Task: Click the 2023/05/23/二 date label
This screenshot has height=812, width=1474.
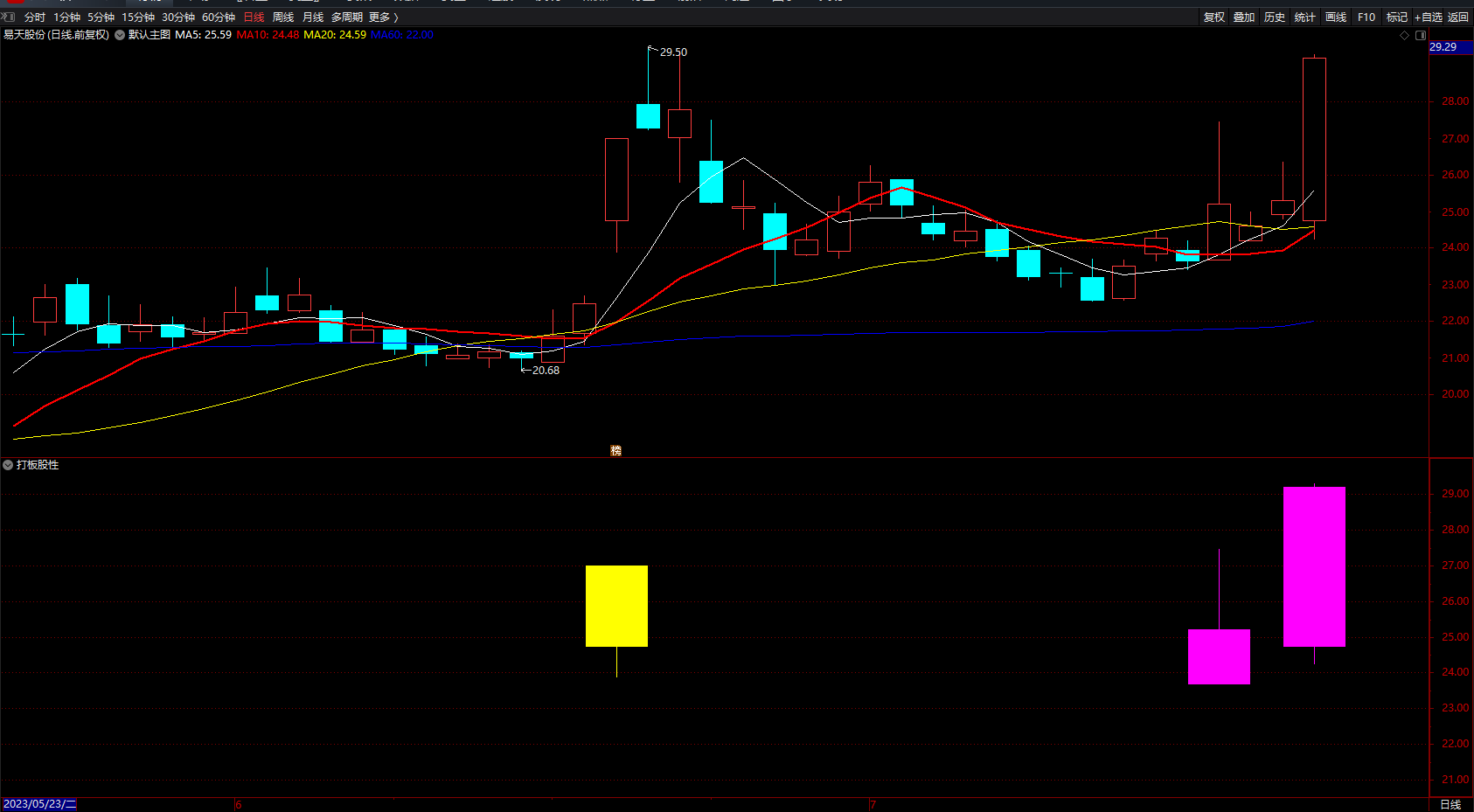Action: pos(39,804)
